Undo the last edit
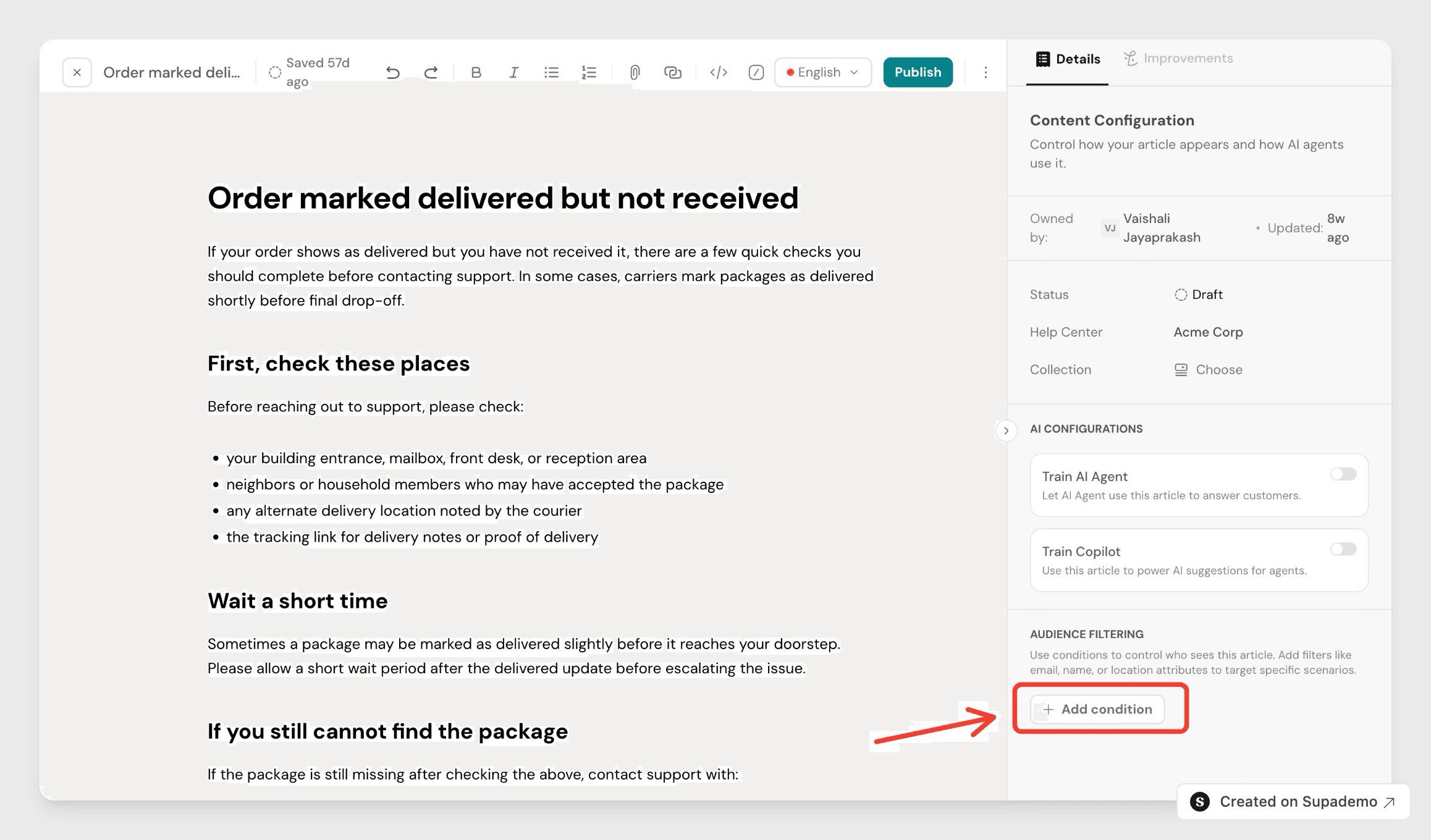1431x840 pixels. (x=392, y=72)
